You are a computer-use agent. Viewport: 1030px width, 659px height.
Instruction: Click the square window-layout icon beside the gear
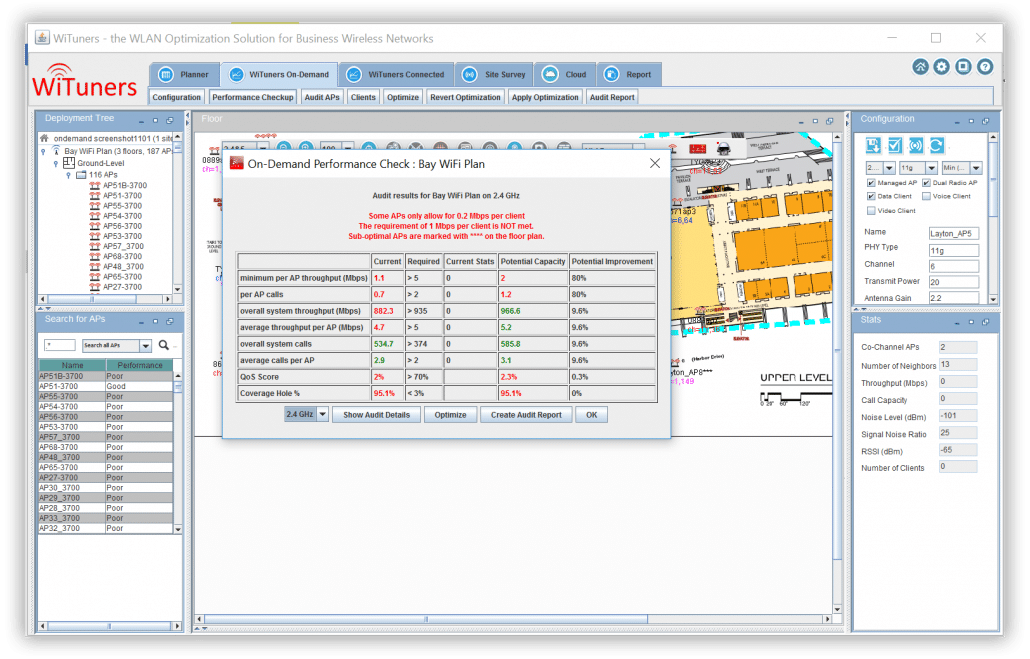(963, 67)
